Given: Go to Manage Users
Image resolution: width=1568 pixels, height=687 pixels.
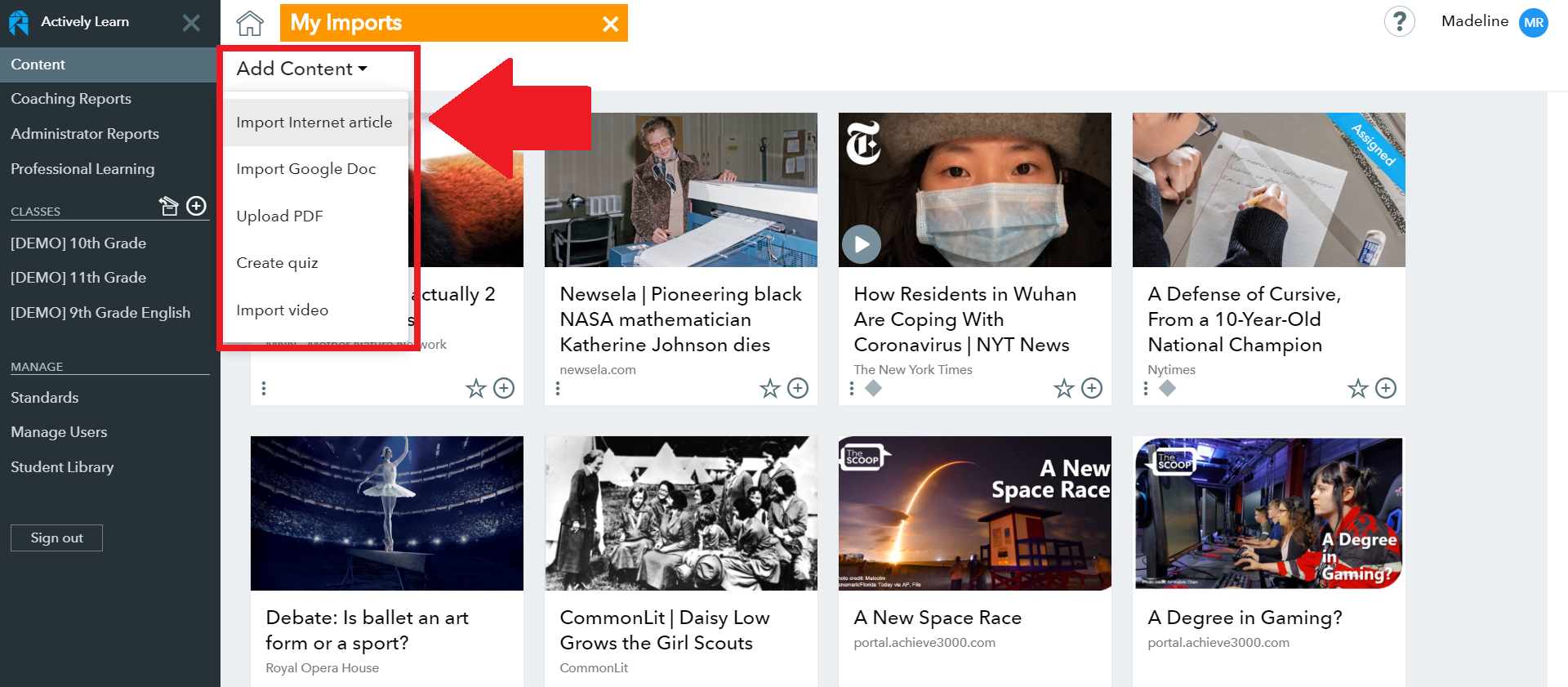Looking at the screenshot, I should pos(59,432).
